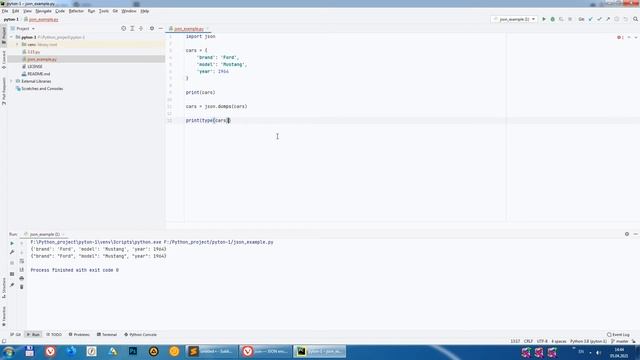
Task: Expand the External Libraries node
Action: click(11, 81)
